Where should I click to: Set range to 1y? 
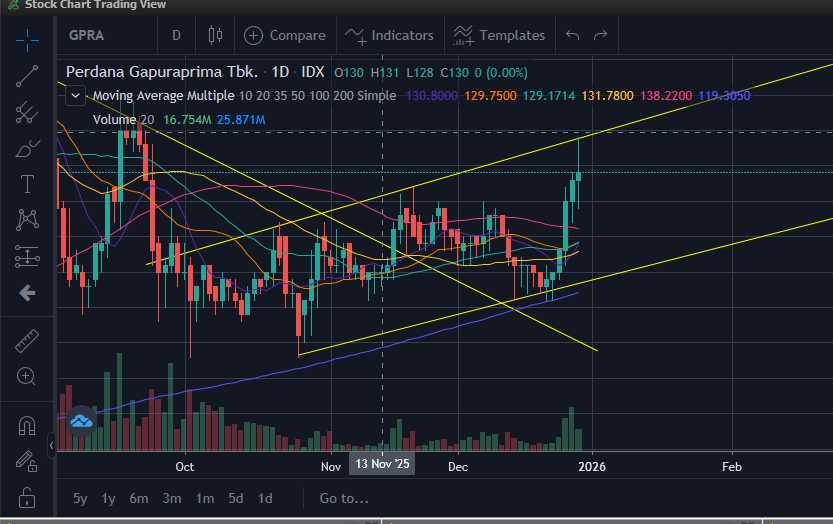(108, 498)
